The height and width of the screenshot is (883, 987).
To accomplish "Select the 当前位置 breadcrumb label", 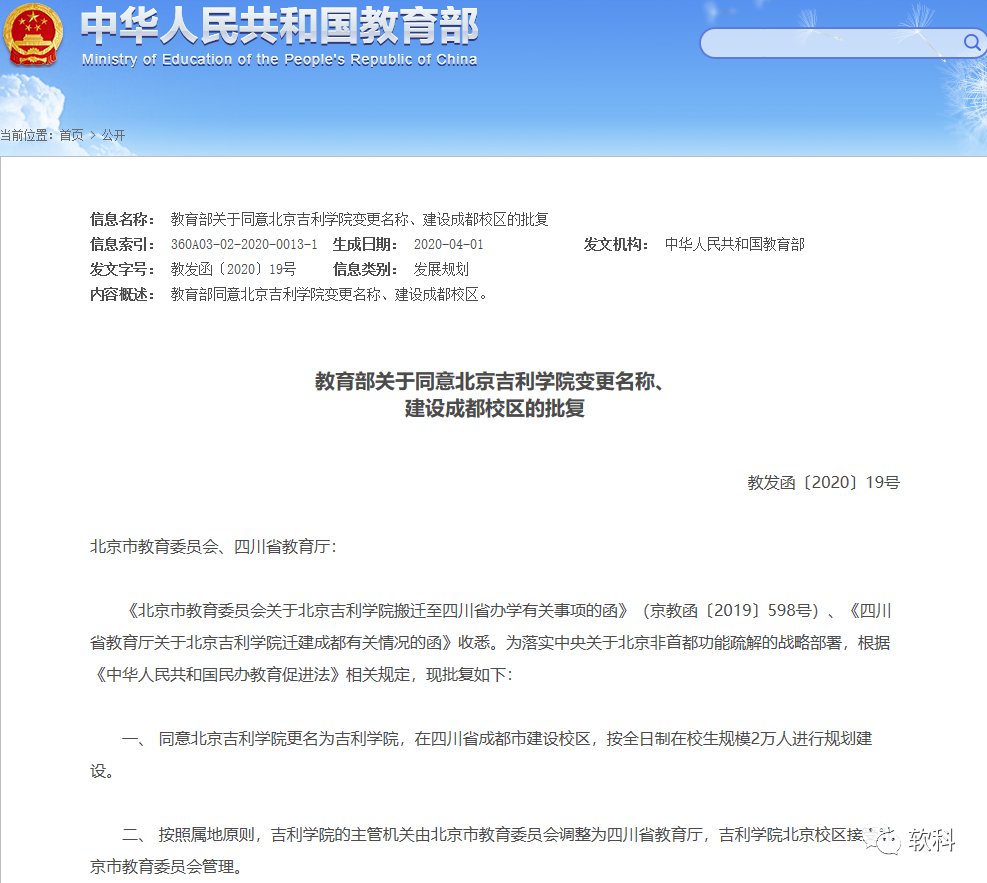I will 27,135.
